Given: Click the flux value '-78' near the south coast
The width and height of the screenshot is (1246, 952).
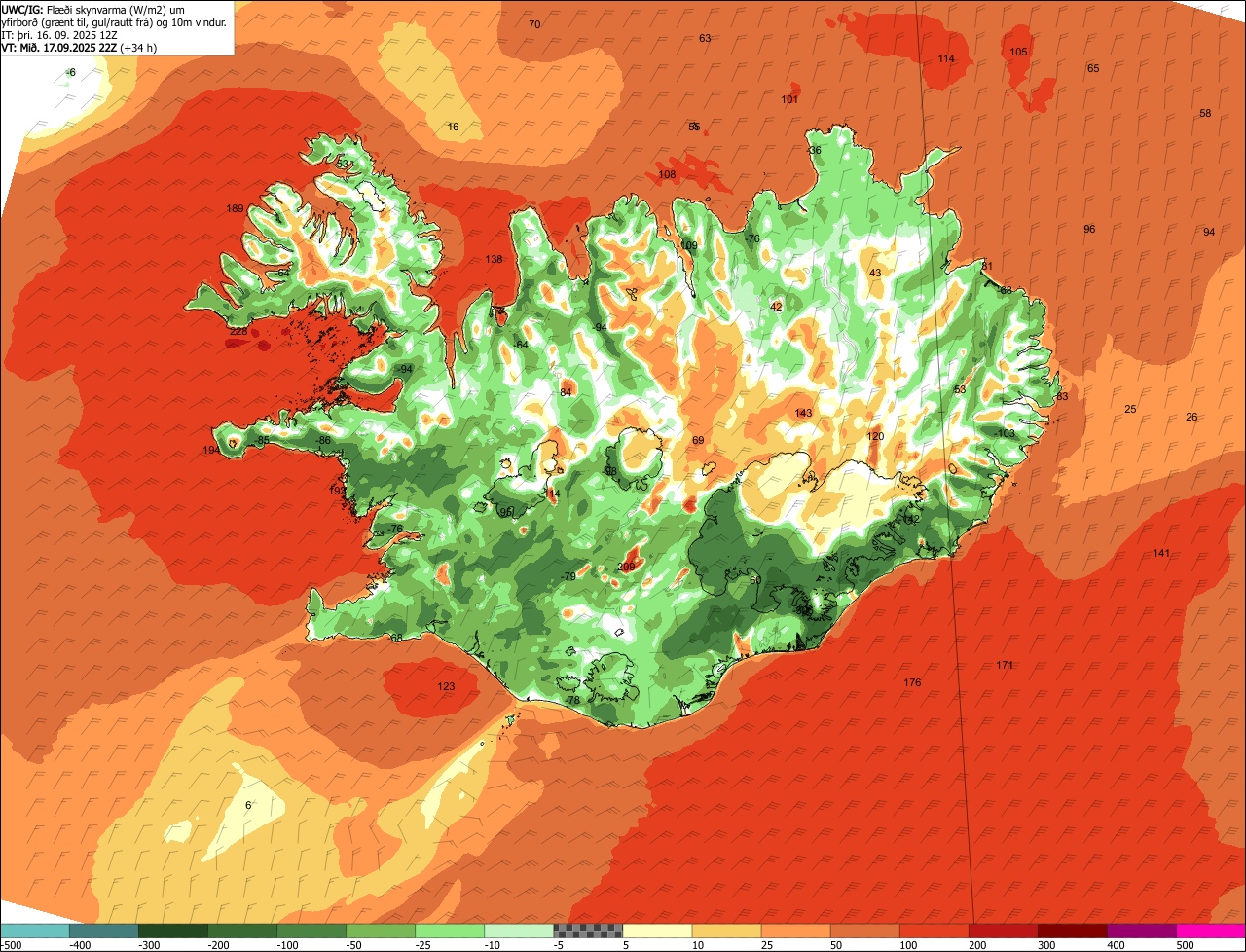Looking at the screenshot, I should tap(572, 701).
